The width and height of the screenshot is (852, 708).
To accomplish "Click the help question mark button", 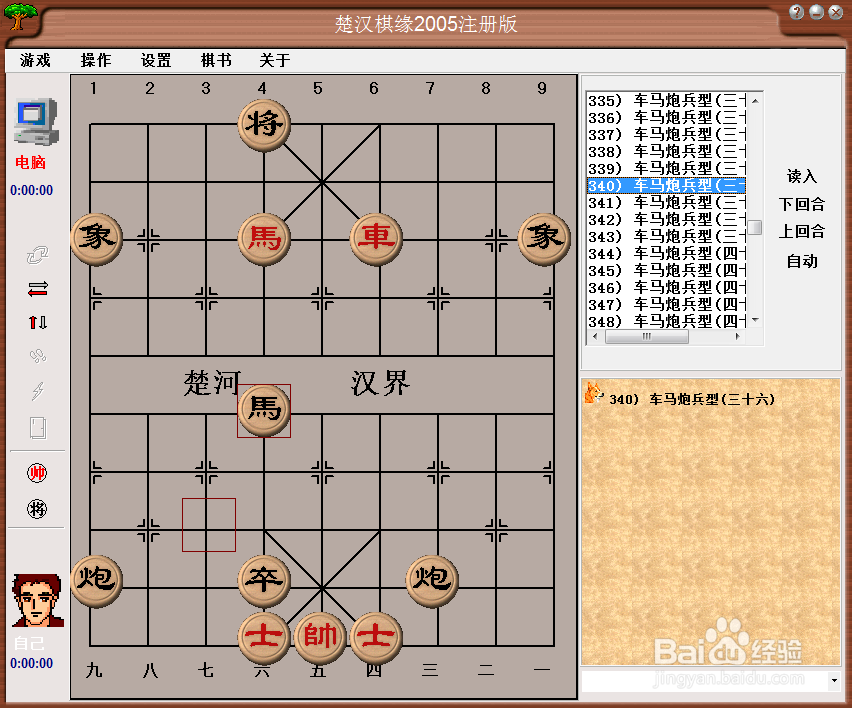I will [797, 12].
